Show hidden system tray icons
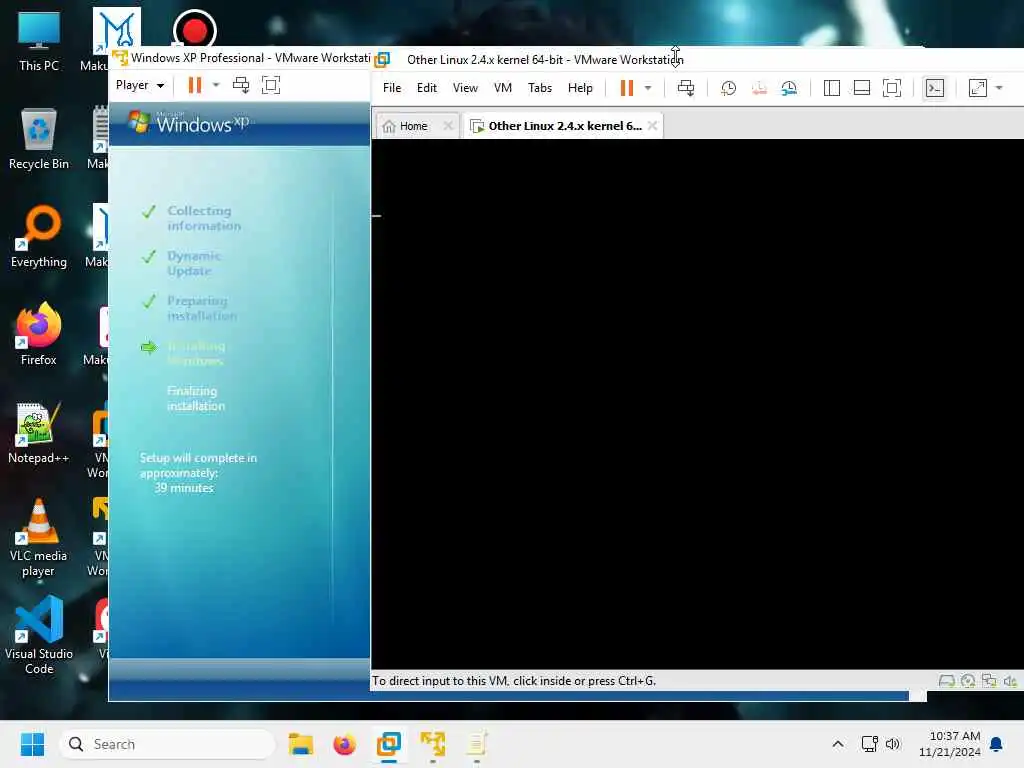The width and height of the screenshot is (1024, 768). 838,744
